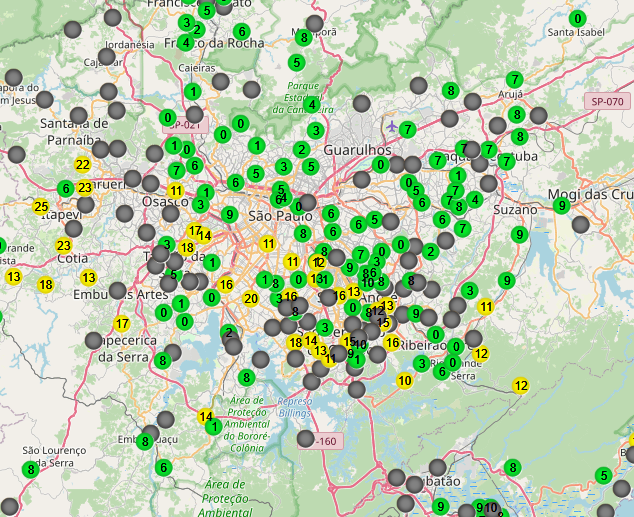Select the yellow 25 marker near Itapevi

pyautogui.click(x=41, y=207)
